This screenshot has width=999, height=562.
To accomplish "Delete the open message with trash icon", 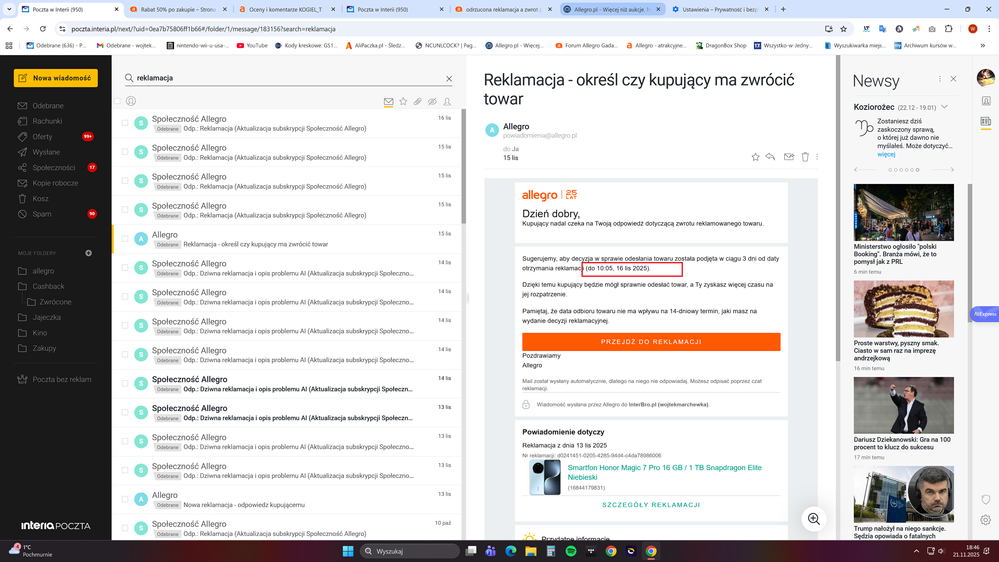I will pyautogui.click(x=805, y=157).
